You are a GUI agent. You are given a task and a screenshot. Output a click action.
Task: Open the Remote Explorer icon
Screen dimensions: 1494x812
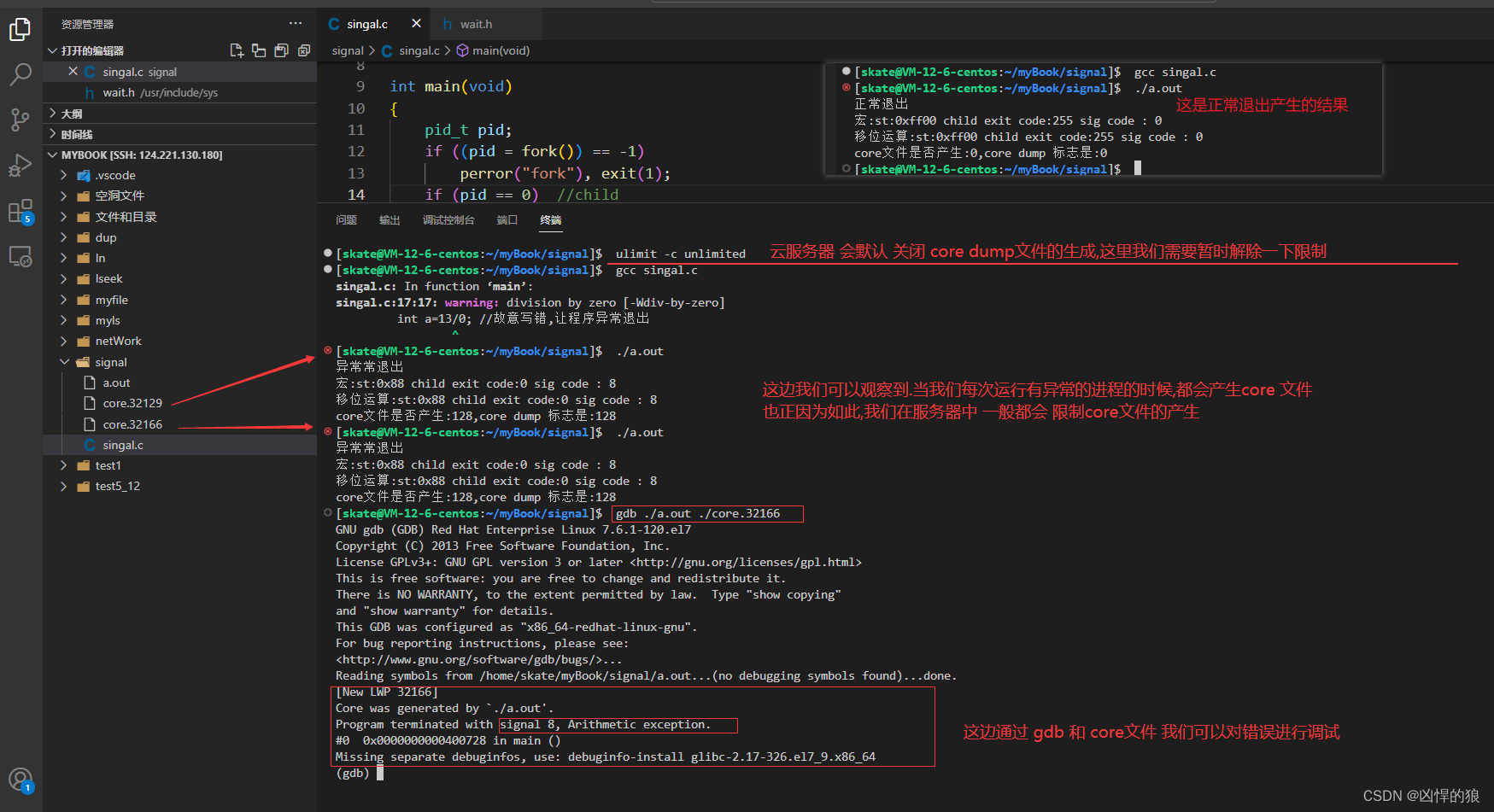[x=20, y=256]
